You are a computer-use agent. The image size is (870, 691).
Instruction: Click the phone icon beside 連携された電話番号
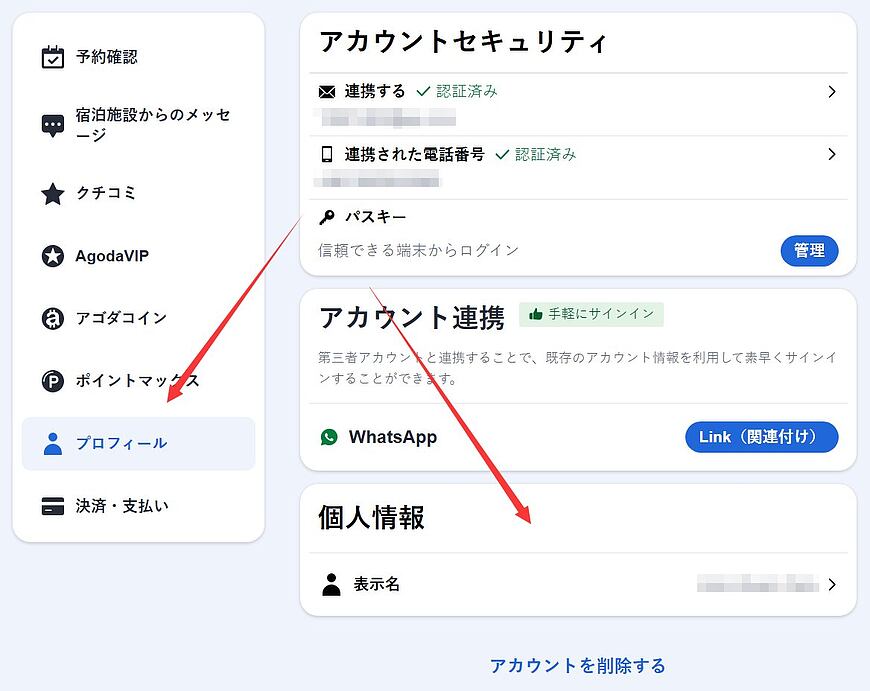tap(327, 154)
